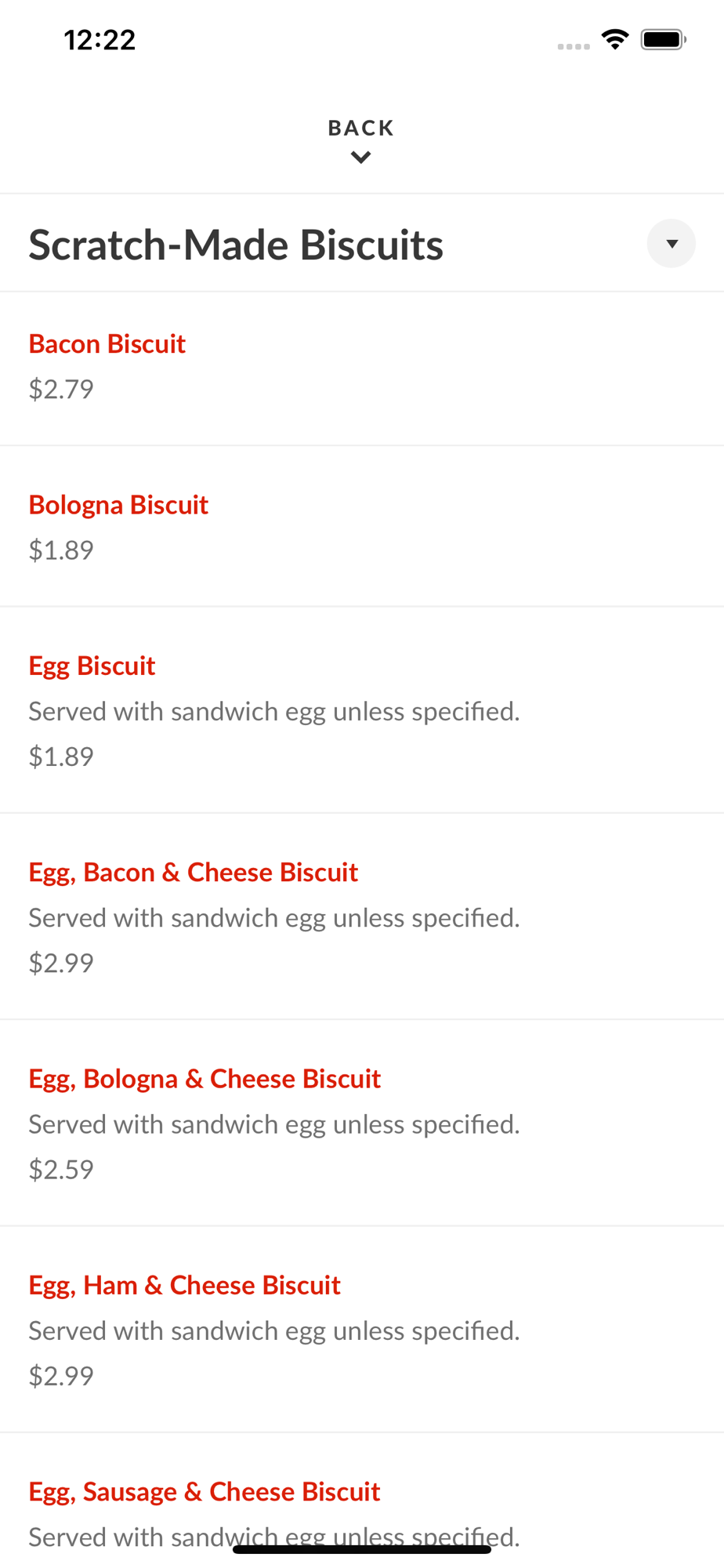Tap the Egg Biscuit description text
The width and height of the screenshot is (724, 1568).
click(x=274, y=712)
